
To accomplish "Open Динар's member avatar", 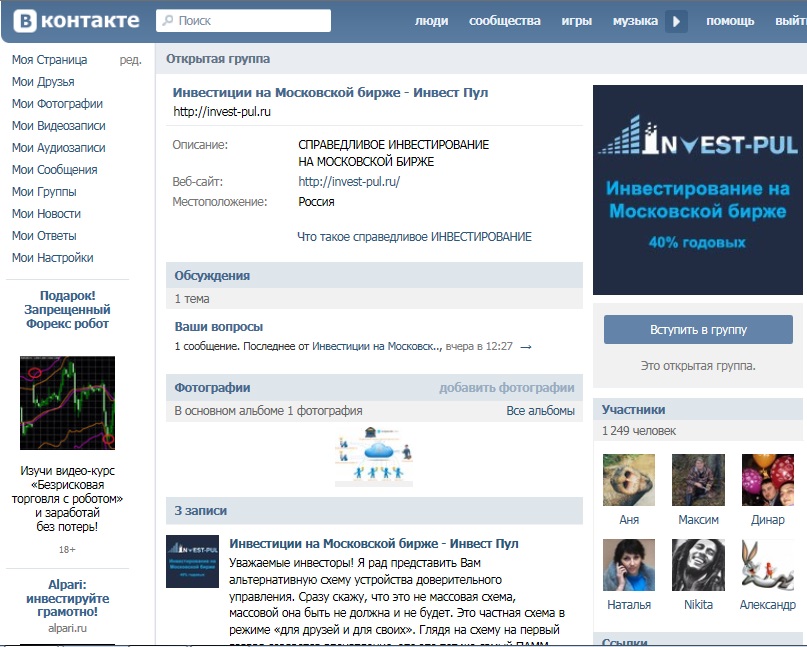I will (x=767, y=480).
